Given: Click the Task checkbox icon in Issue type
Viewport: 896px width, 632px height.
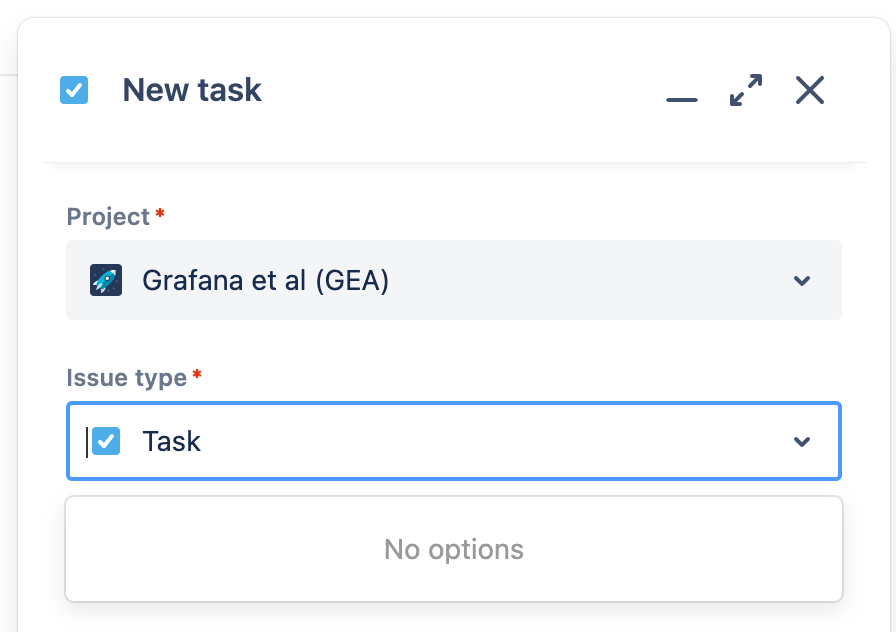Looking at the screenshot, I should pos(106,441).
